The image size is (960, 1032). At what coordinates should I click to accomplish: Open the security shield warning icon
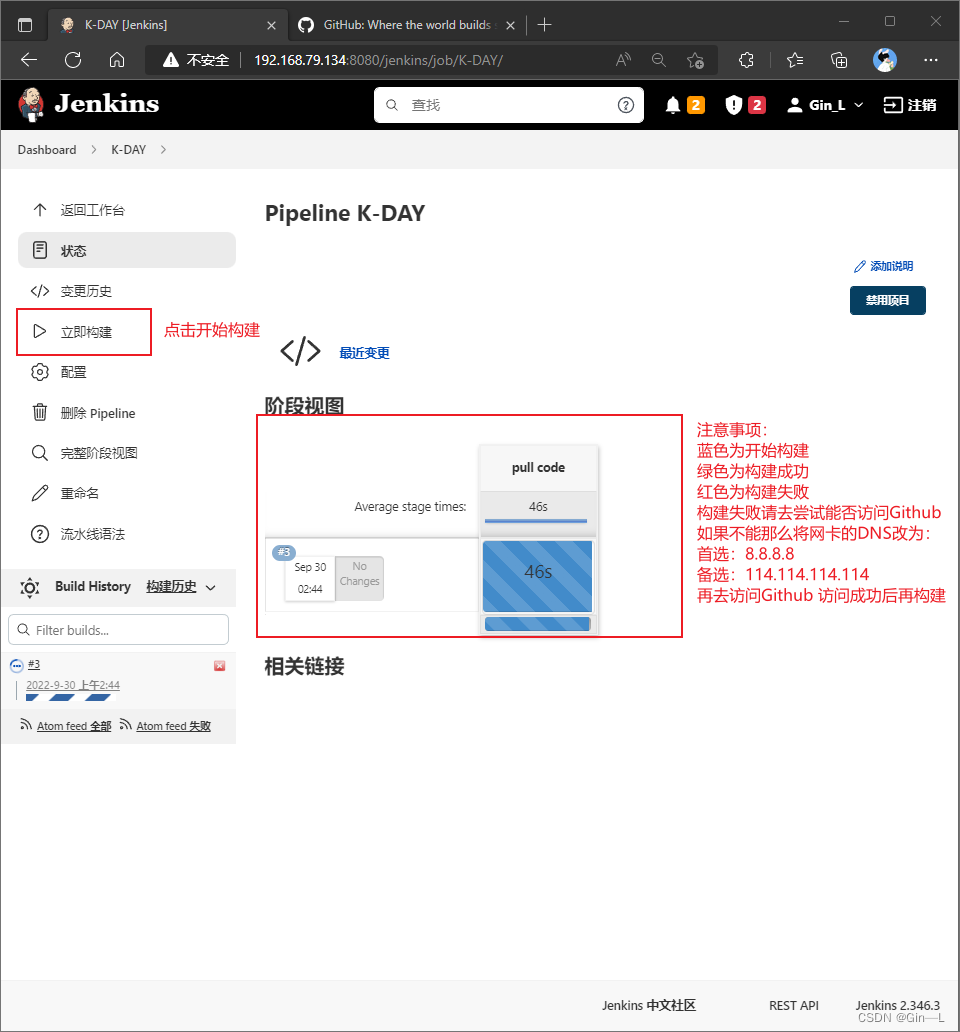click(734, 105)
